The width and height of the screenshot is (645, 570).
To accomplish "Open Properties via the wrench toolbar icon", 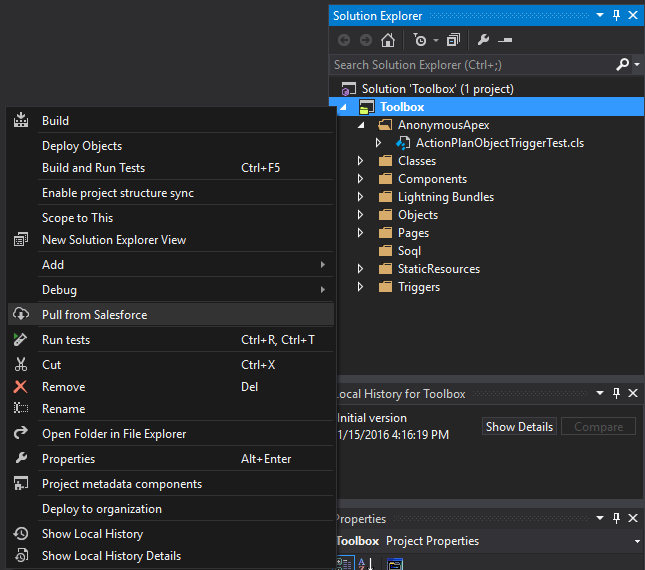I will [x=483, y=40].
